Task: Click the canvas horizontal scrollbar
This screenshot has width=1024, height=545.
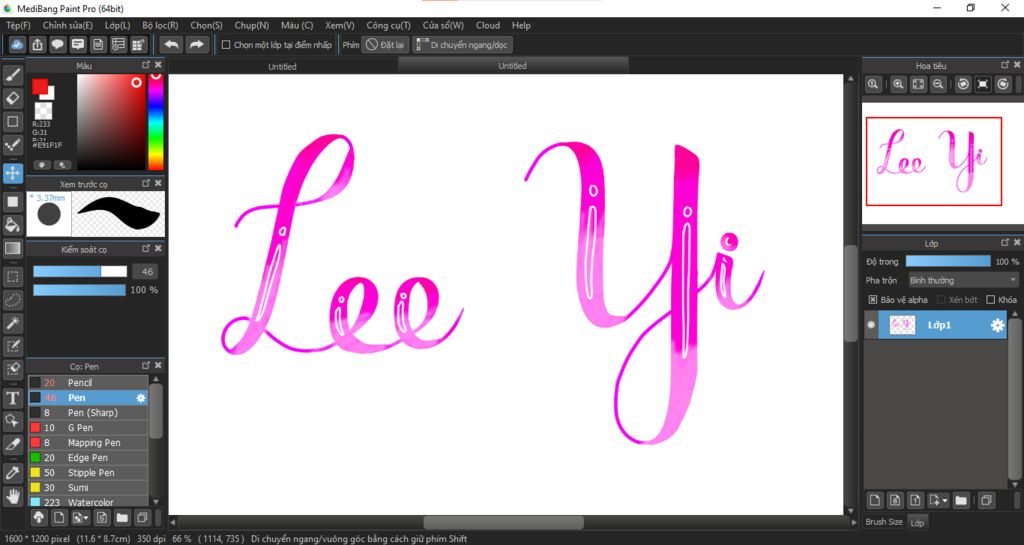Action: (503, 522)
